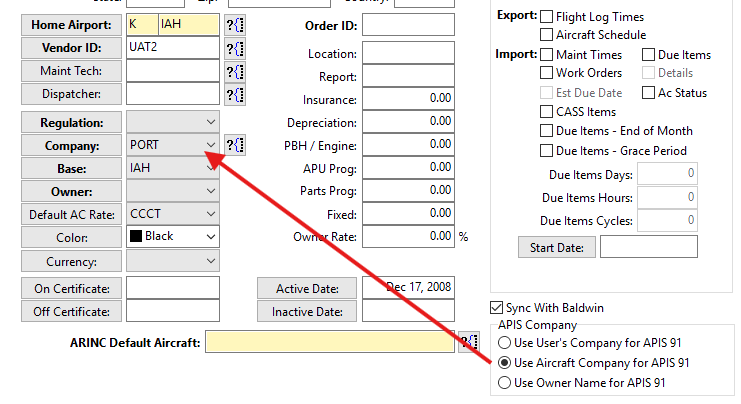Screen dimensions: 741x404
Task: Click lookup icon next to Company dropdown
Action: coord(235,145)
